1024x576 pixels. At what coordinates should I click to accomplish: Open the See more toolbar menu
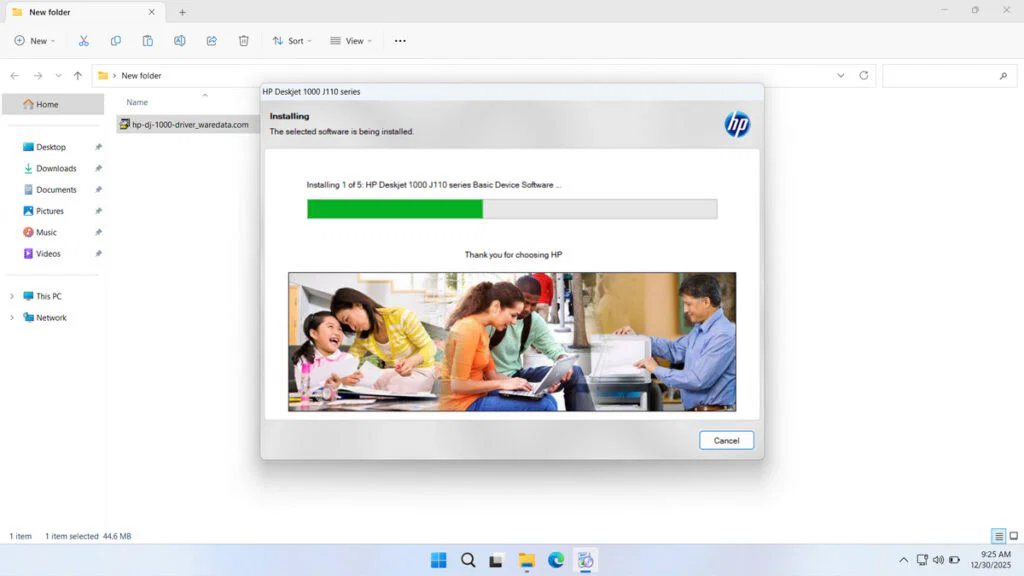[x=400, y=40]
